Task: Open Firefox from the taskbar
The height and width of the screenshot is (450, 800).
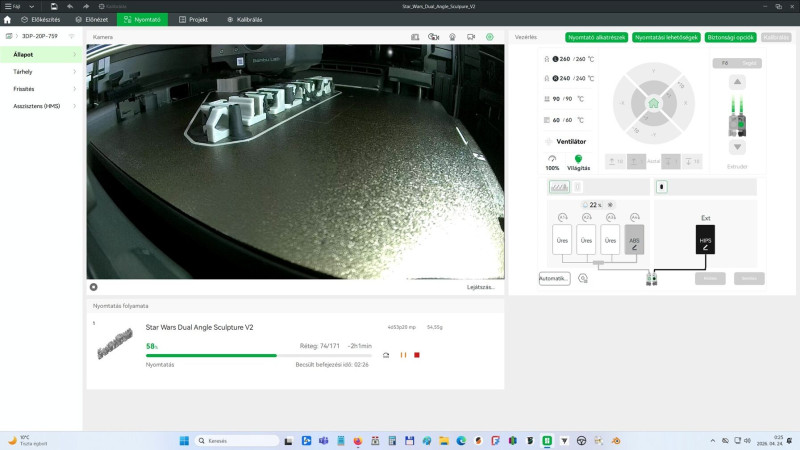Action: pos(358,441)
